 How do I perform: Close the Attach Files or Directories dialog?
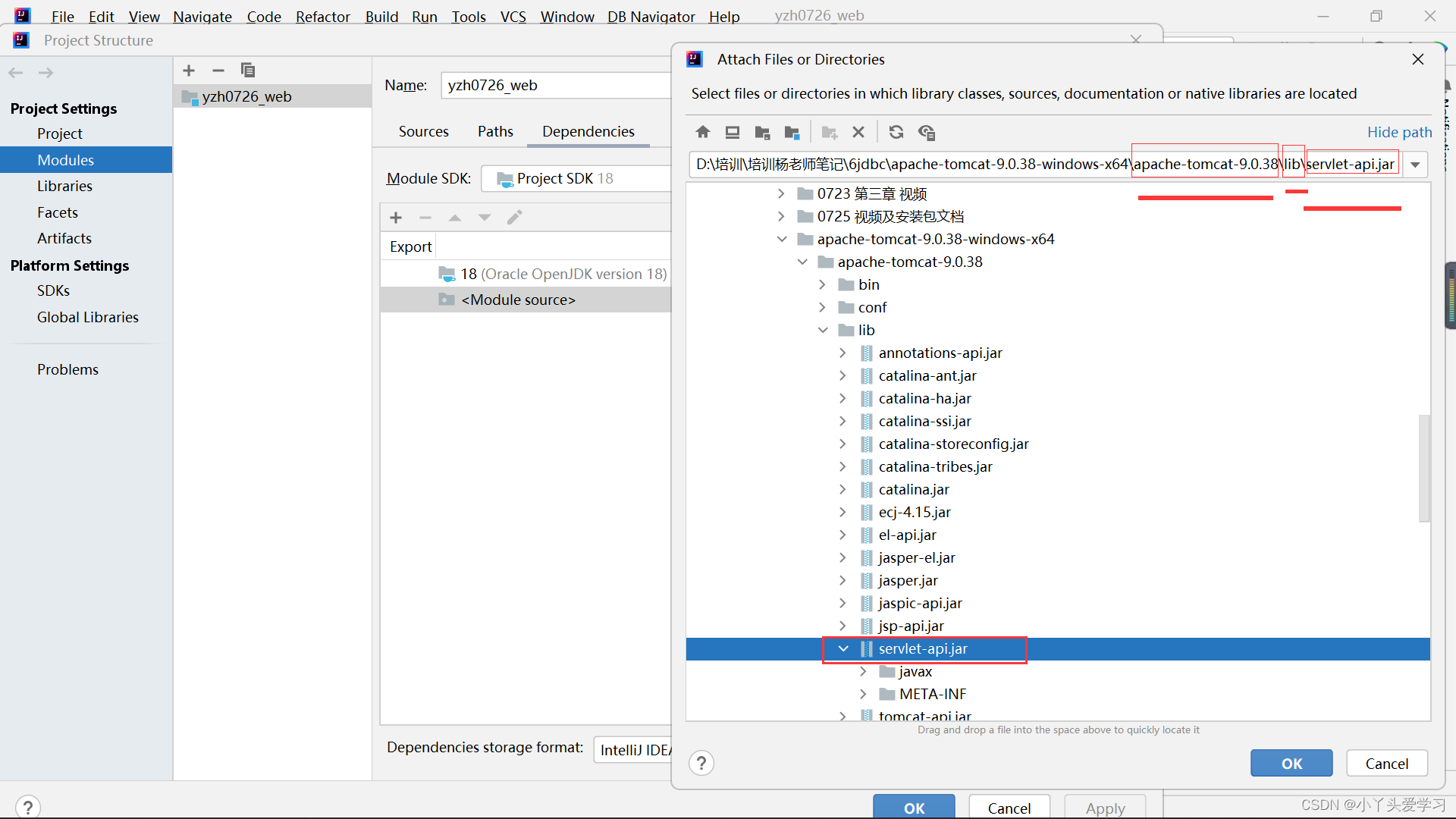click(x=1417, y=59)
